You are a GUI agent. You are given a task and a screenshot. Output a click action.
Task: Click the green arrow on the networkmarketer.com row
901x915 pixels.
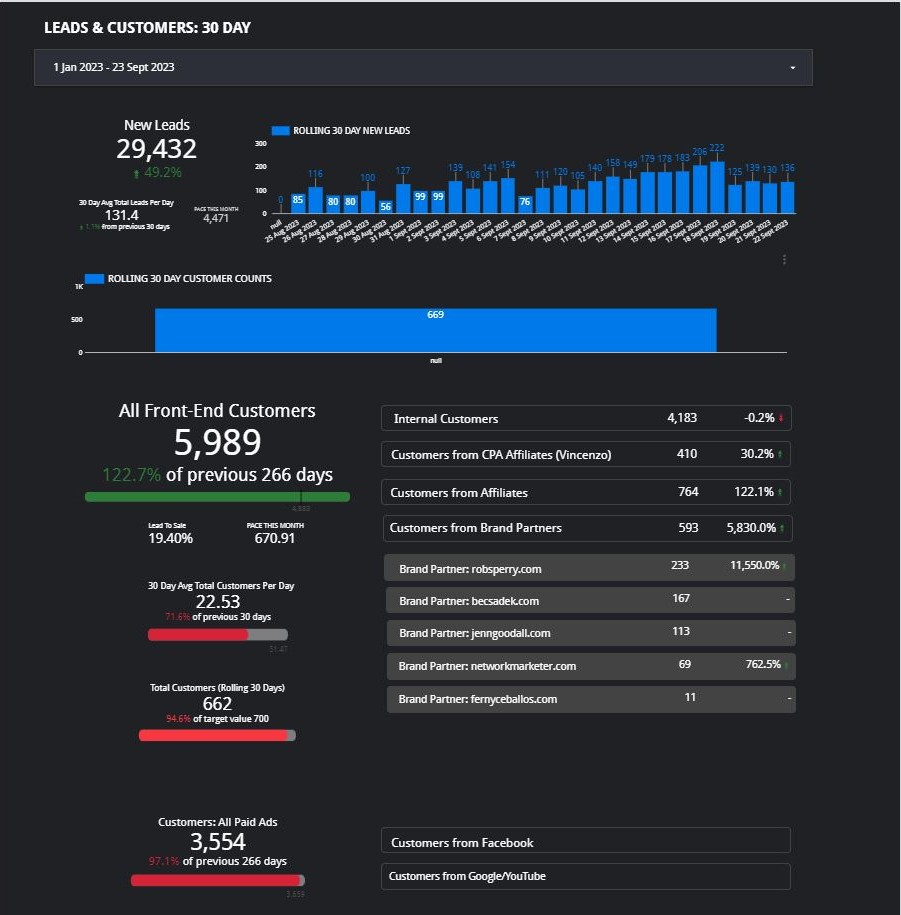click(x=785, y=666)
